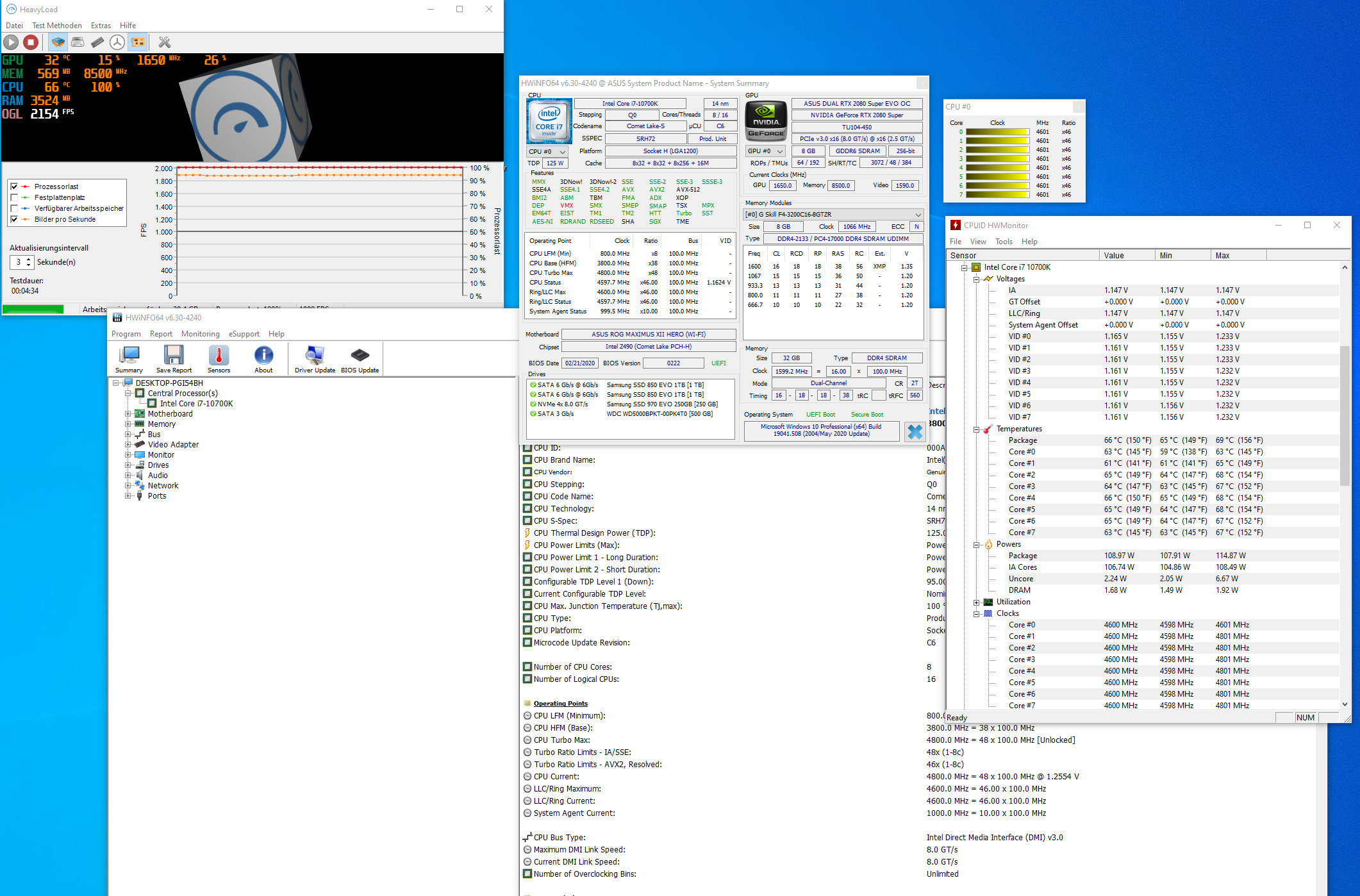Collapse the Temperatures section in HWMonitor

coord(976,429)
